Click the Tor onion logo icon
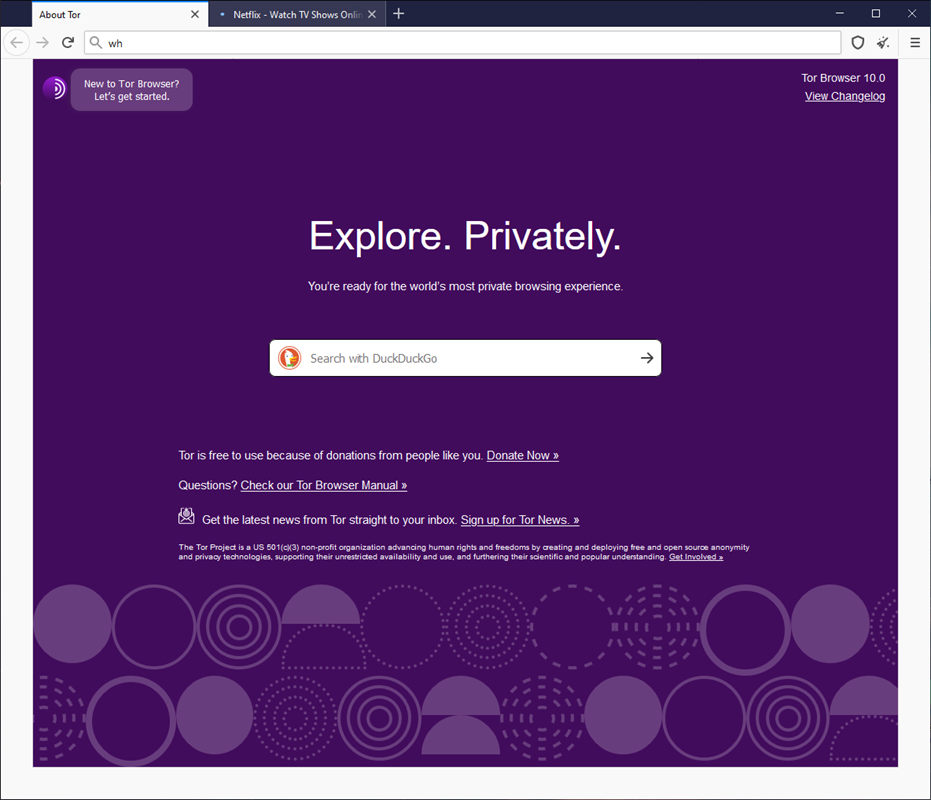Image resolution: width=931 pixels, height=800 pixels. (x=54, y=88)
